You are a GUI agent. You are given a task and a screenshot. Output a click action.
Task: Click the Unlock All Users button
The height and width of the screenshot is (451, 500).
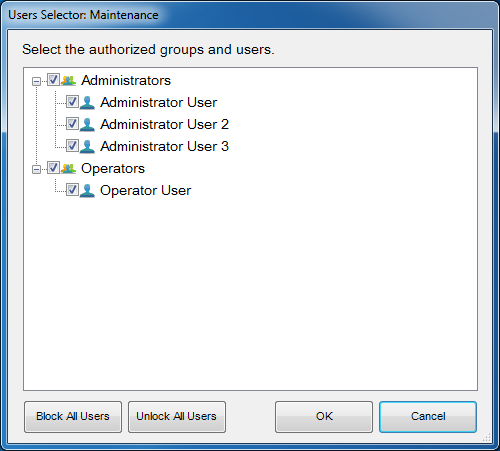pyautogui.click(x=177, y=417)
